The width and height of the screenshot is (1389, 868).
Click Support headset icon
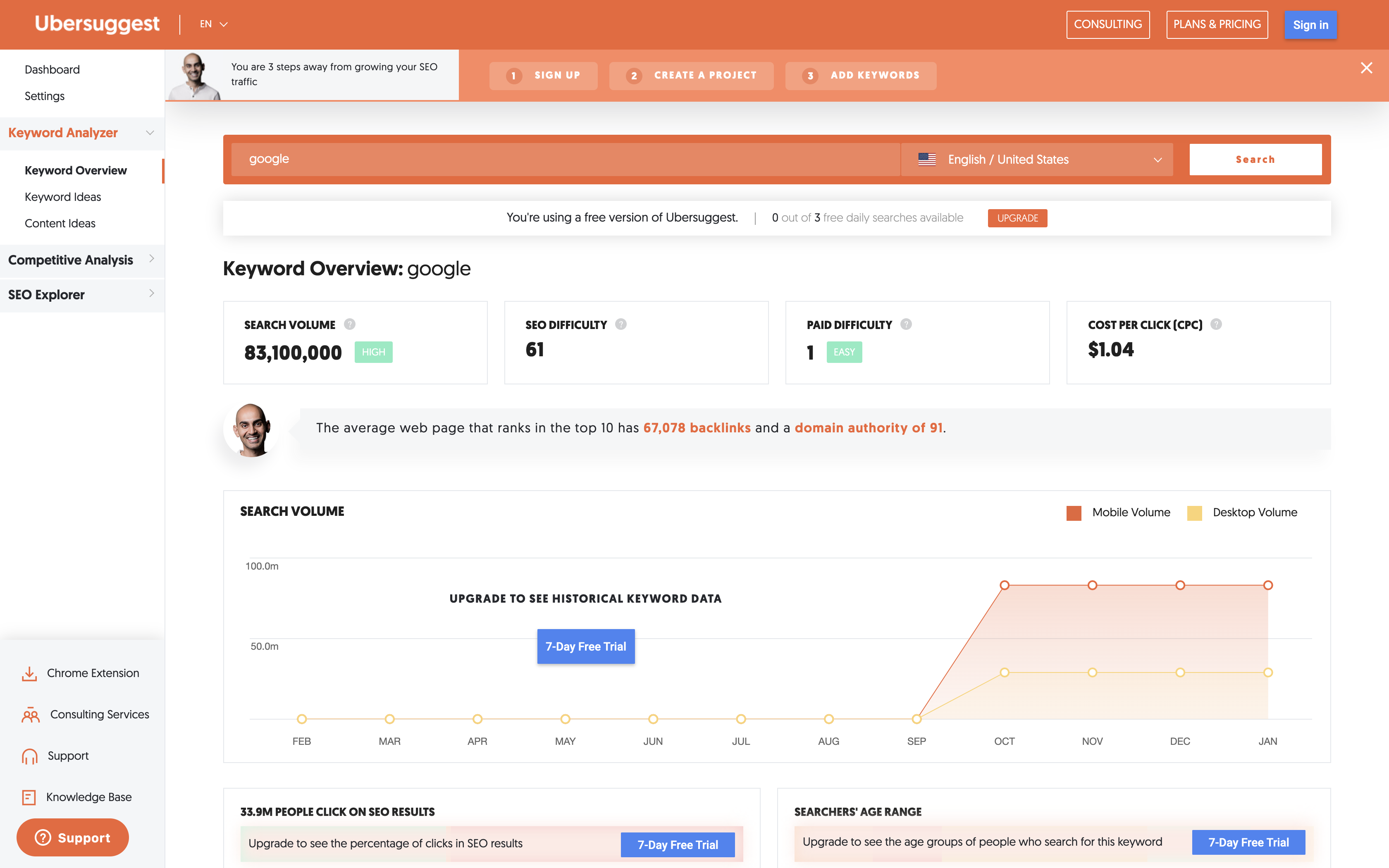[29, 757]
